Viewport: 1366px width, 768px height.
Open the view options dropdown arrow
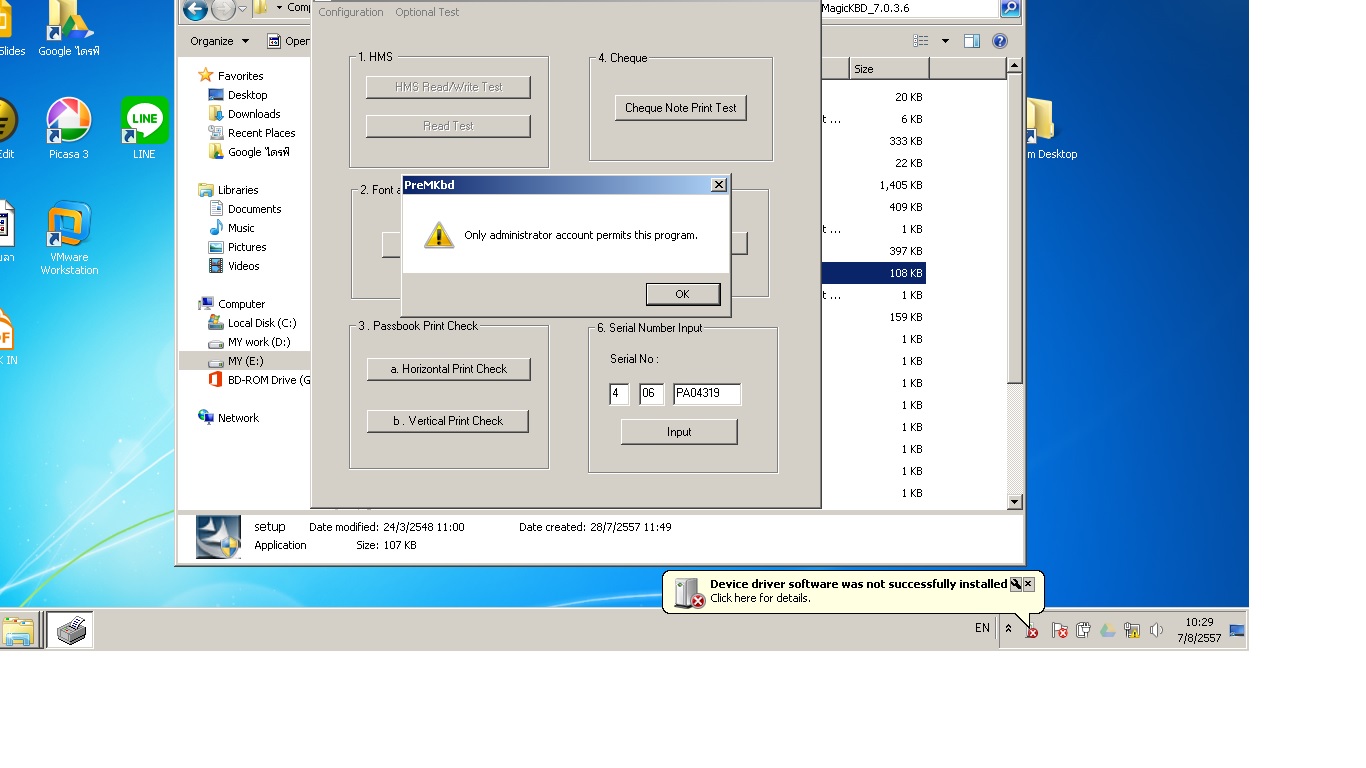(945, 41)
